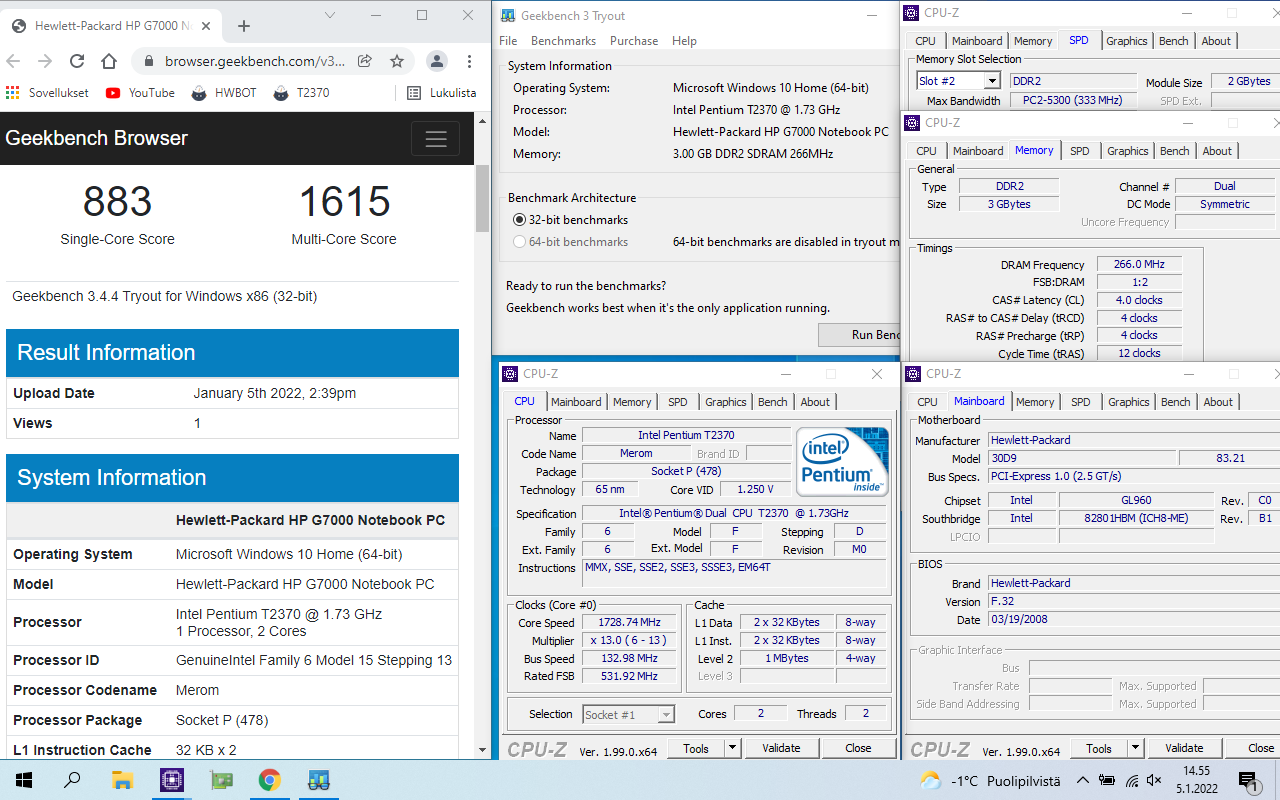The image size is (1280, 800).
Task: Share this page from the address bar
Action: (365, 61)
